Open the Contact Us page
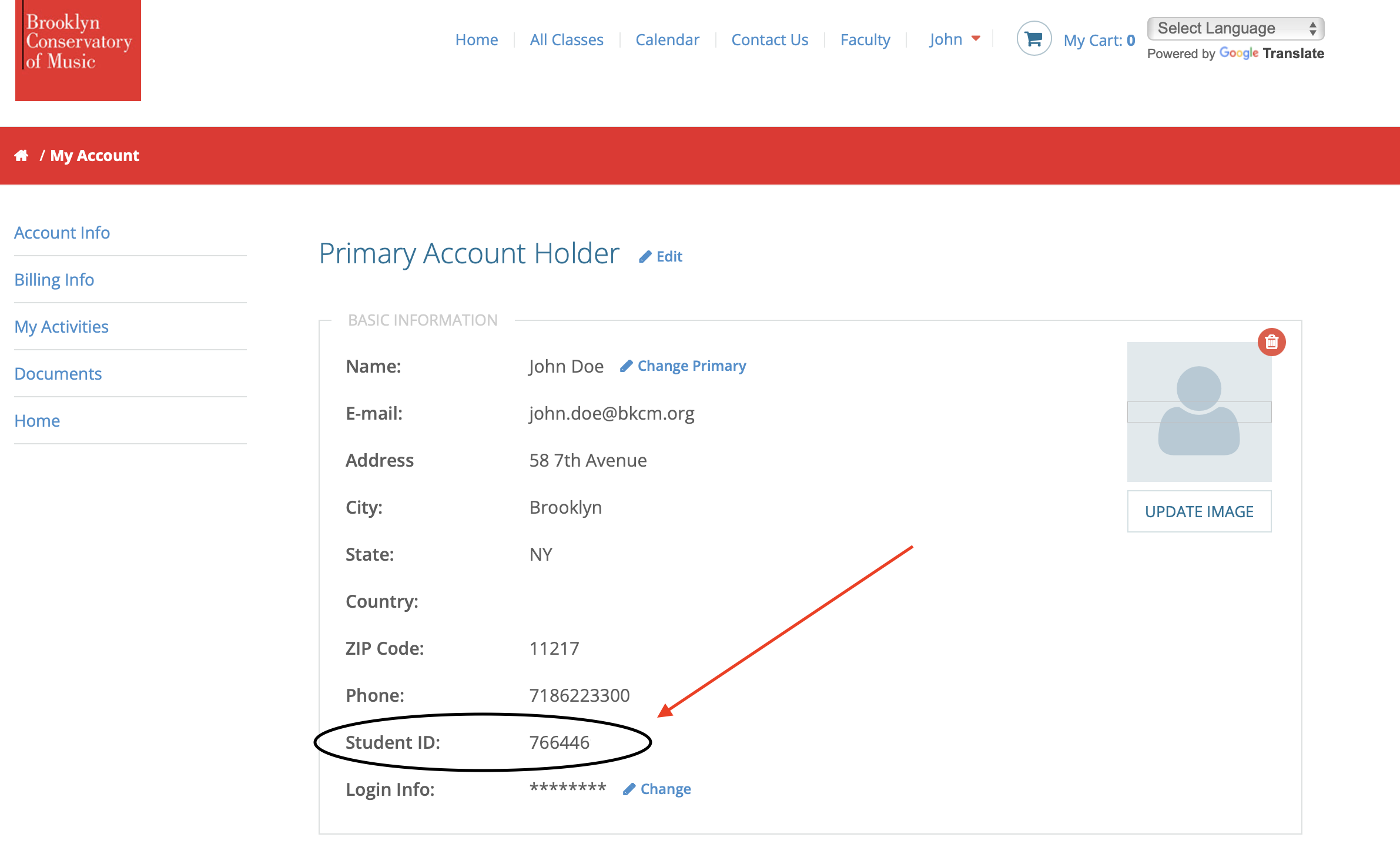Viewport: 1400px width, 844px height. tap(769, 39)
